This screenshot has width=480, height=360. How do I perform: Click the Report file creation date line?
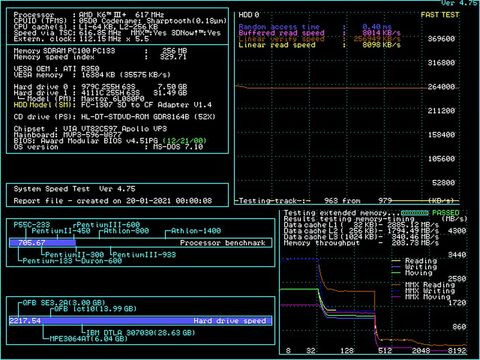pyautogui.click(x=113, y=201)
